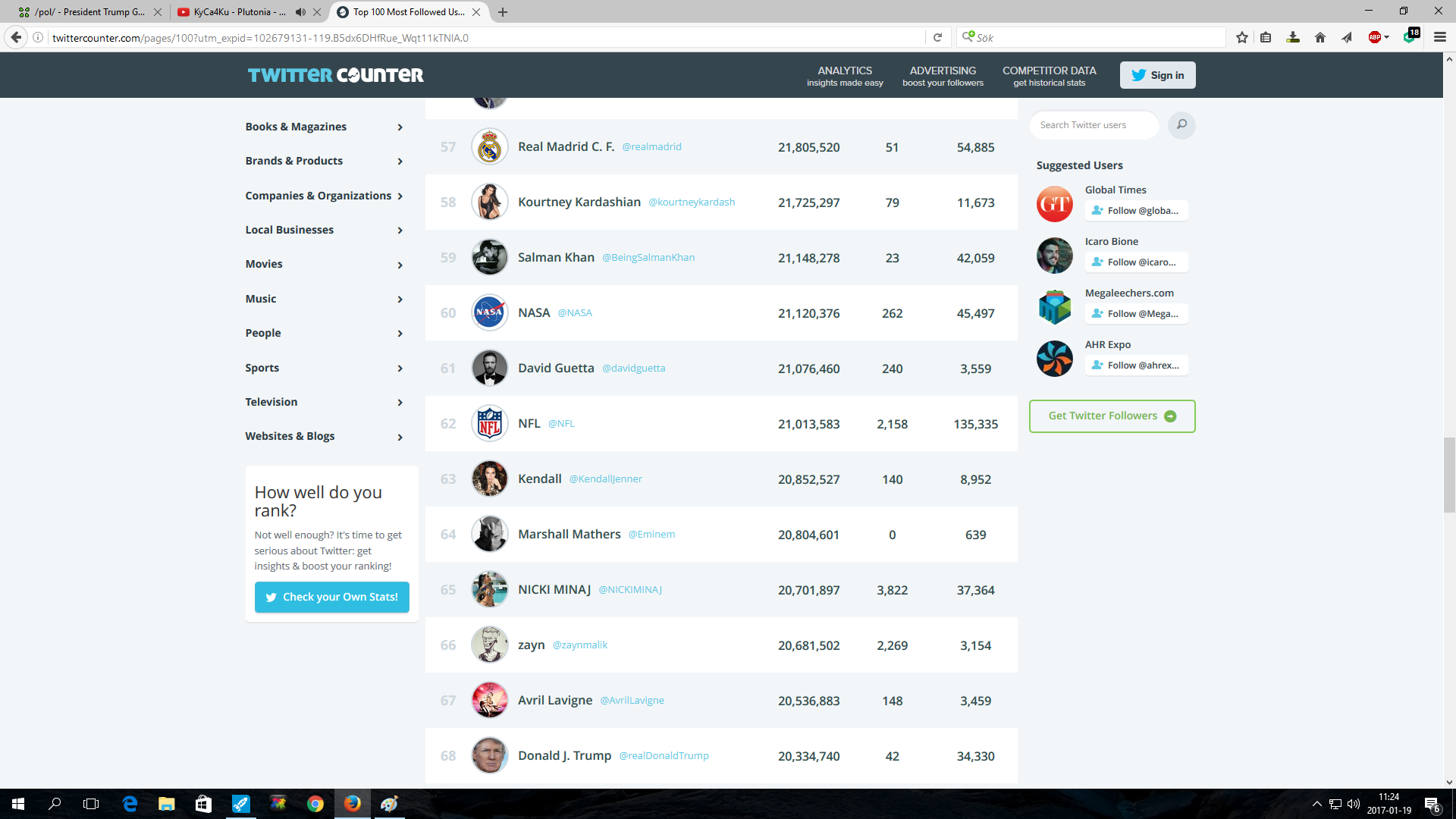Viewport: 1456px width, 819px height.
Task: Click the Sign in button
Action: tap(1157, 75)
